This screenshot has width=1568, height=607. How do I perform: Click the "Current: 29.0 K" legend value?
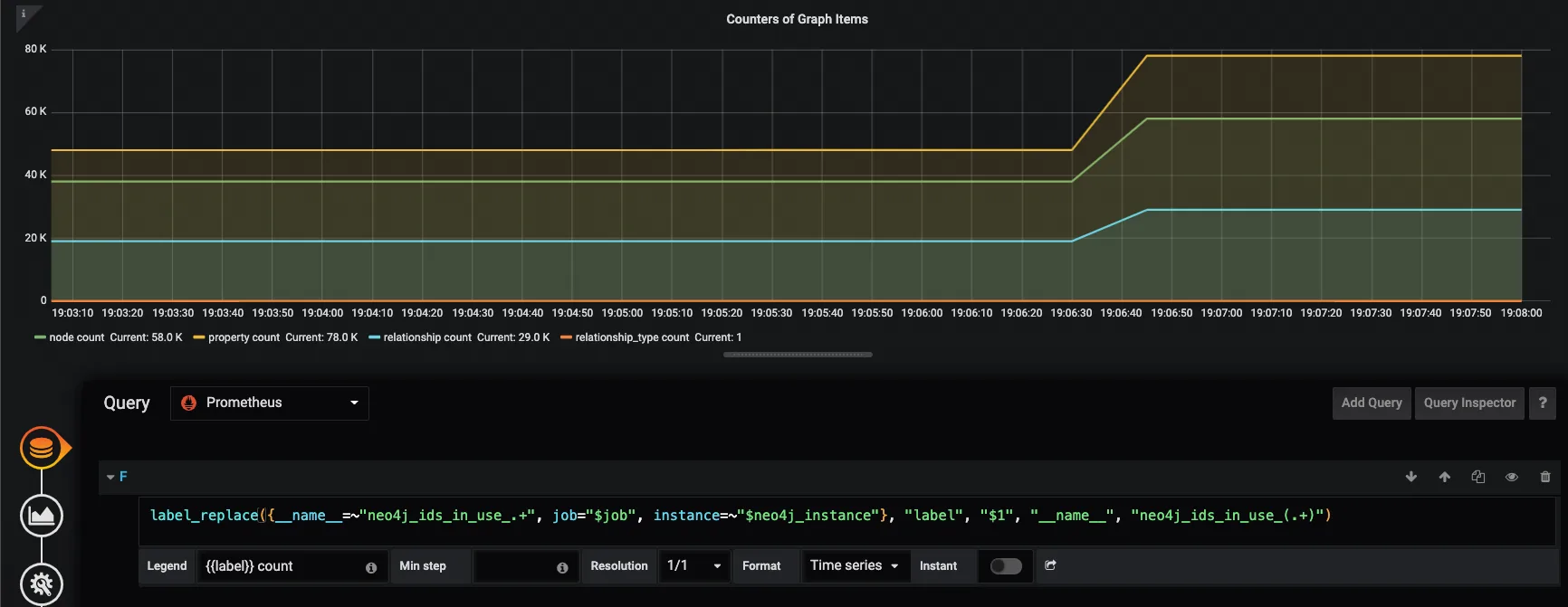(x=513, y=337)
